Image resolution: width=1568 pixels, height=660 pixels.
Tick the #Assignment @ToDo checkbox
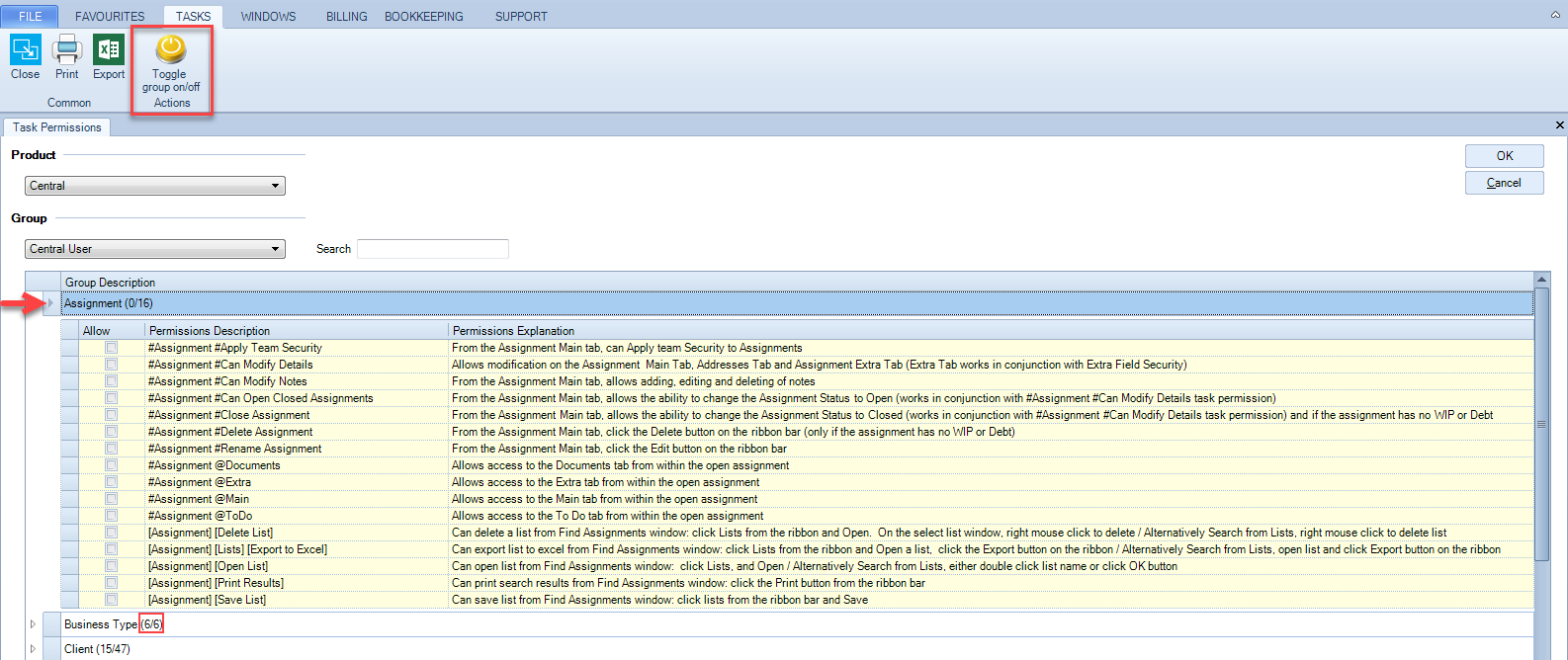pyautogui.click(x=112, y=516)
